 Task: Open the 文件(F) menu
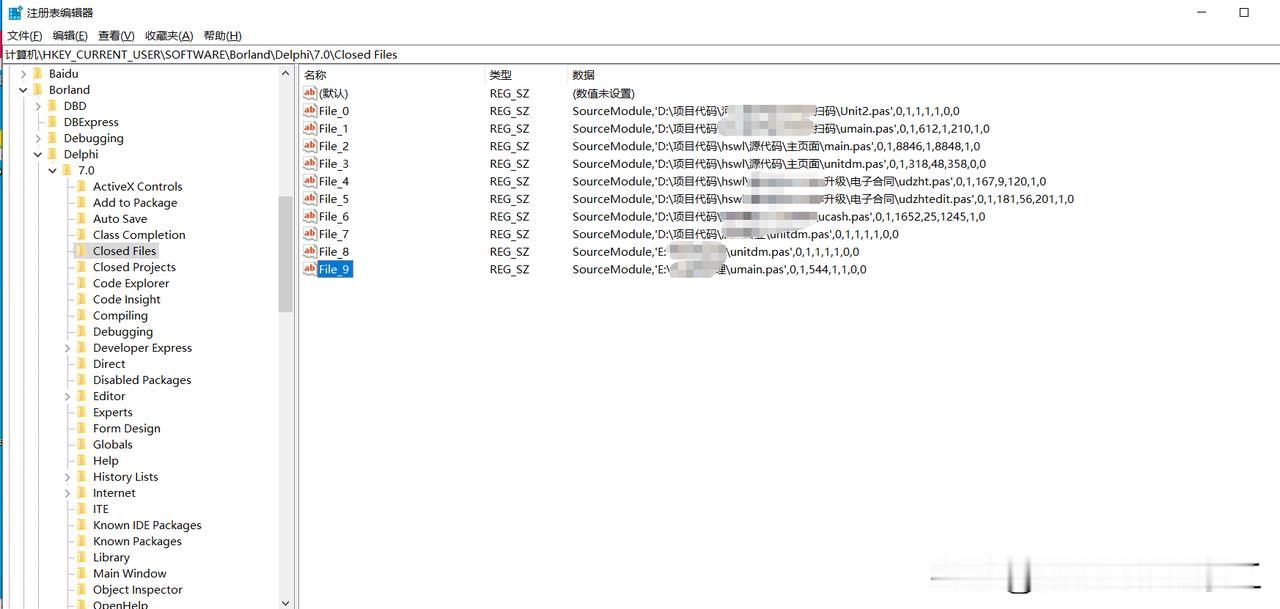click(x=25, y=35)
